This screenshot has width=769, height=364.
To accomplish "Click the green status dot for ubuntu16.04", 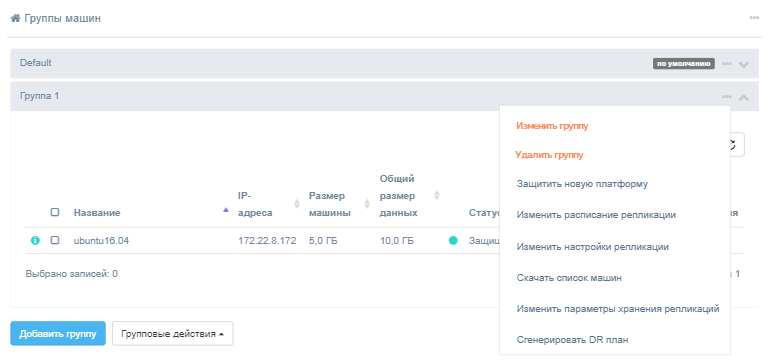I will [x=453, y=240].
